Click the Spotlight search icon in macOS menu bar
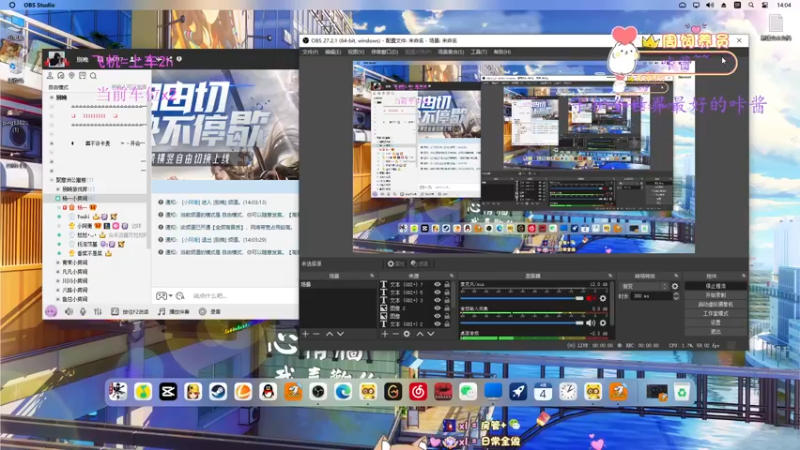 (751, 5)
